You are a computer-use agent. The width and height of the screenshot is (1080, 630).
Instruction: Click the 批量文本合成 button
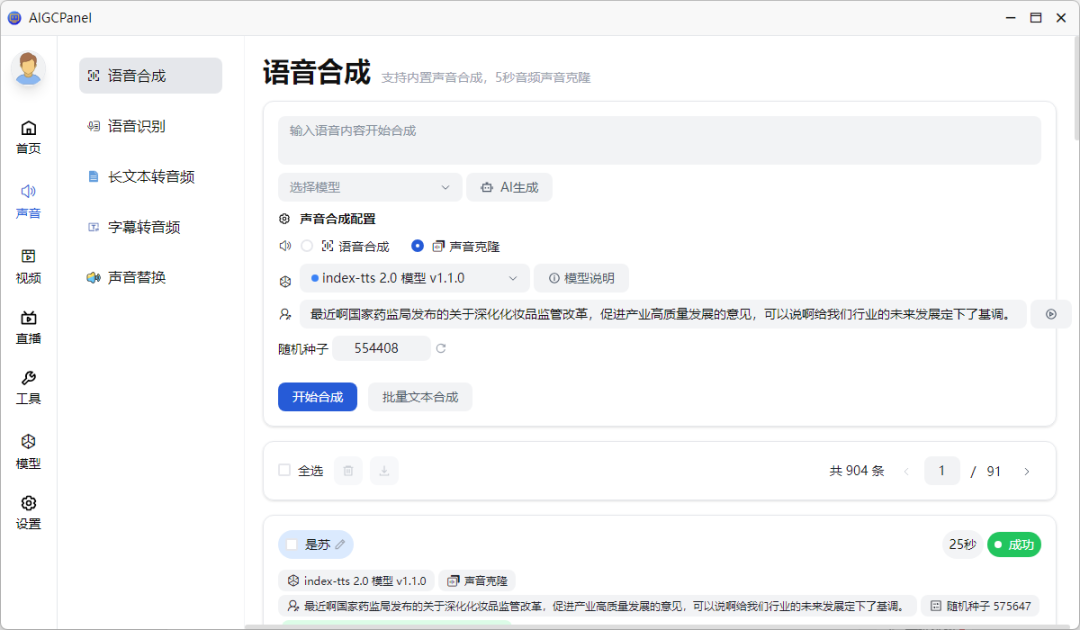pyautogui.click(x=420, y=397)
